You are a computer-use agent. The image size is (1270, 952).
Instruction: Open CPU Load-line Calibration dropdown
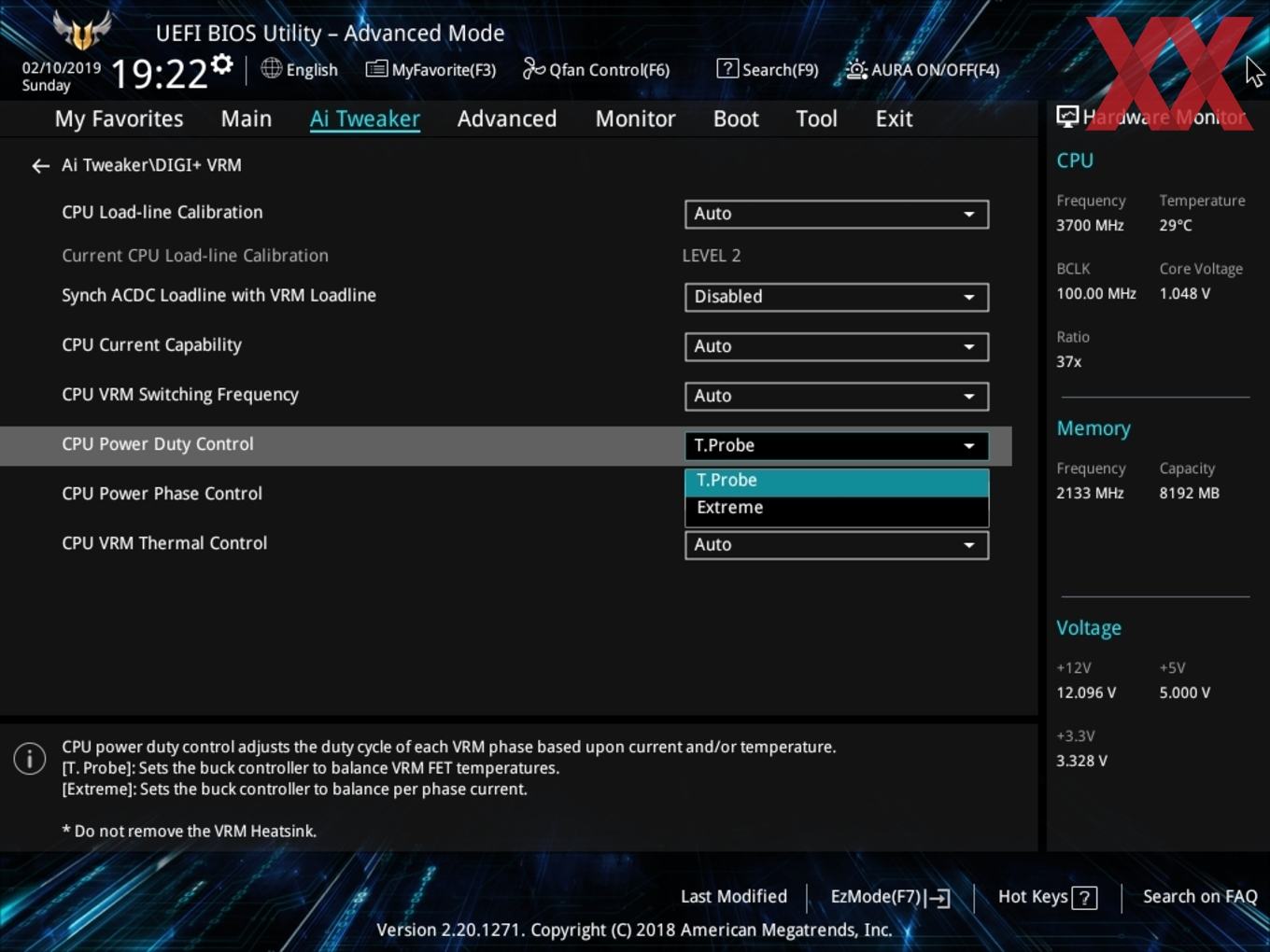(837, 214)
